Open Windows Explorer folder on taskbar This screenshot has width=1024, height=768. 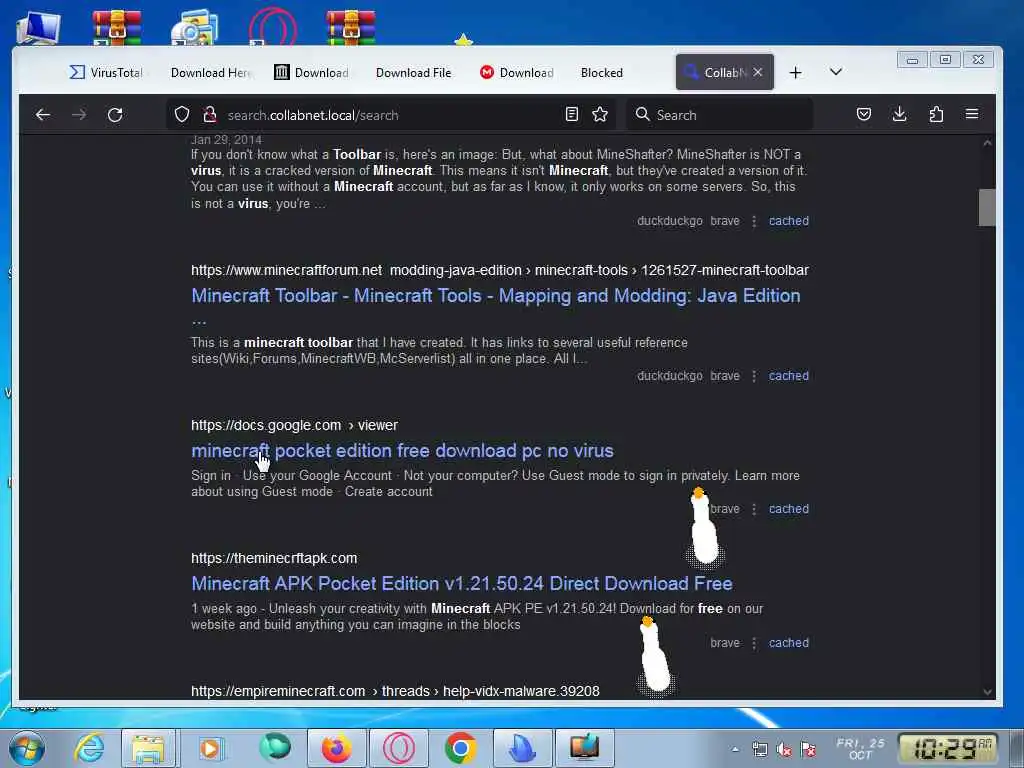click(x=148, y=748)
